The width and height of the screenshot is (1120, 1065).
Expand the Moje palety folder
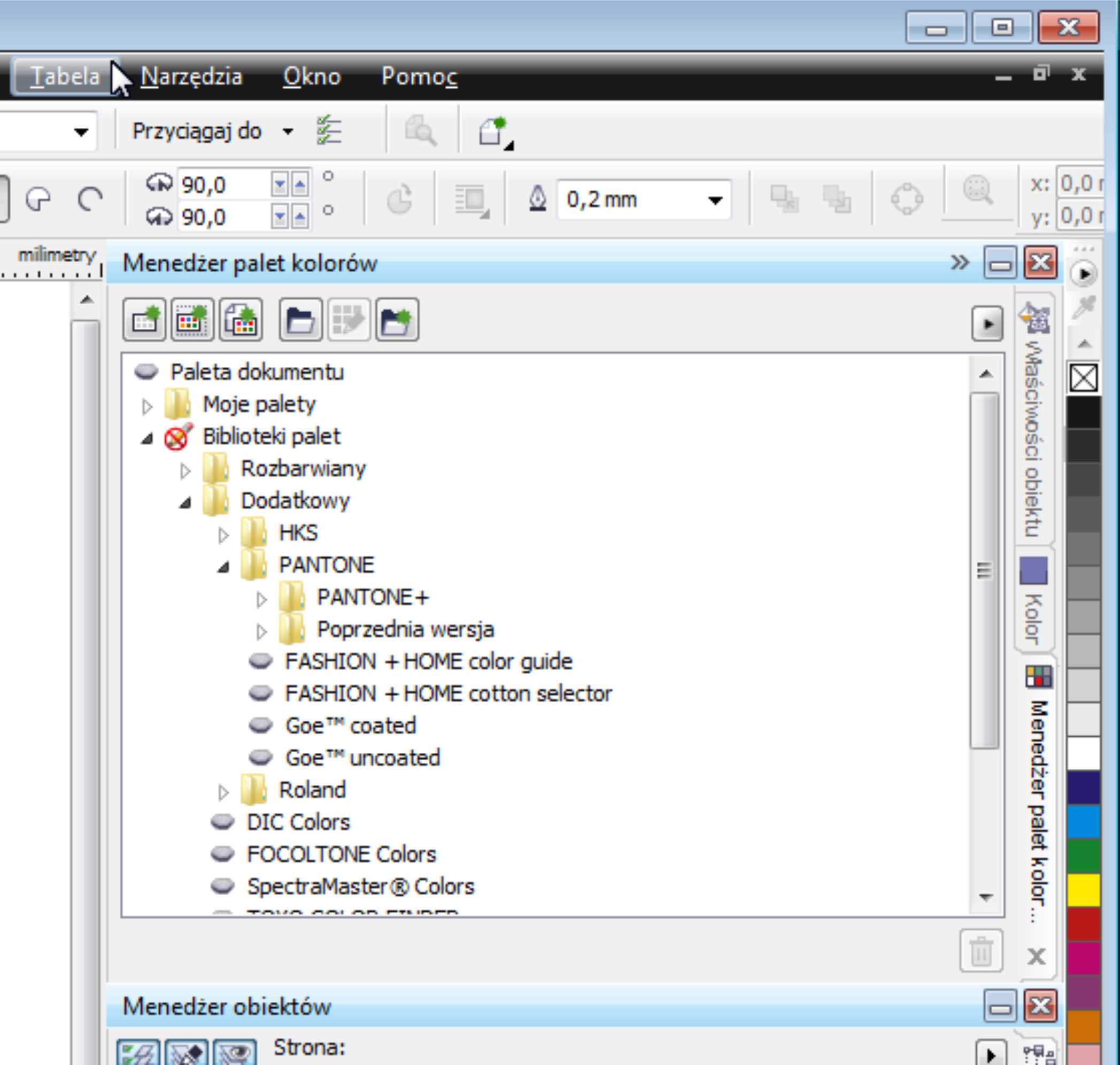tap(147, 406)
